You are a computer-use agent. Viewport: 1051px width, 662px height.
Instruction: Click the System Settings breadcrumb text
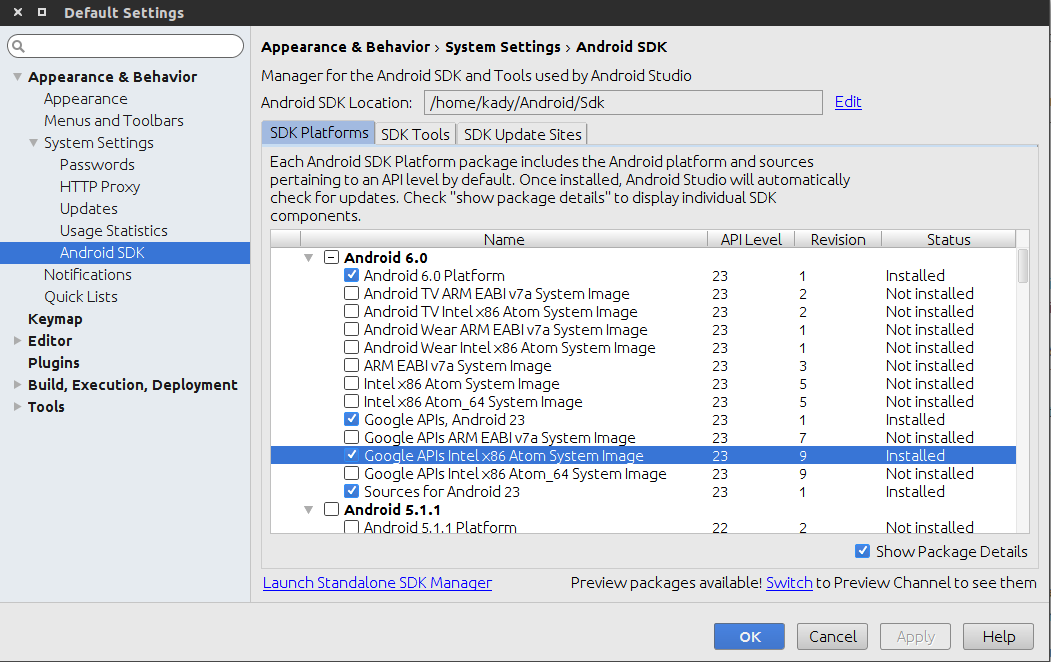tap(503, 47)
